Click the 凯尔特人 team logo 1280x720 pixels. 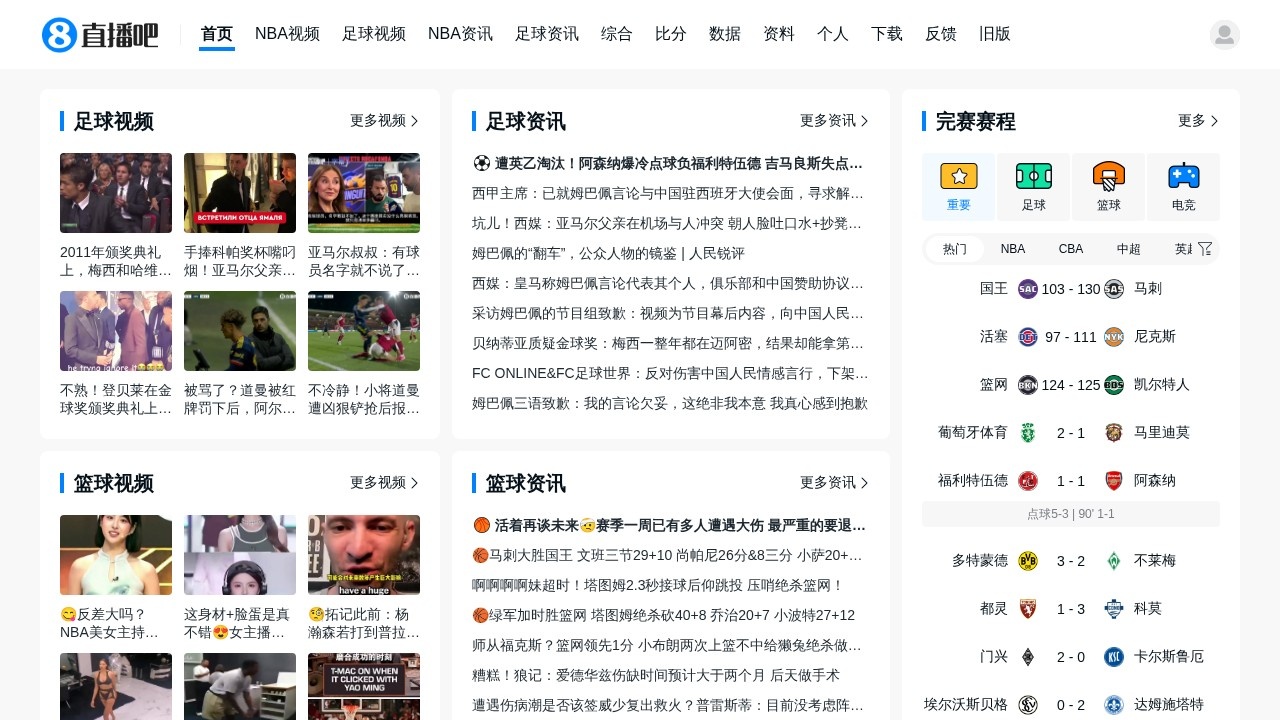[1114, 385]
